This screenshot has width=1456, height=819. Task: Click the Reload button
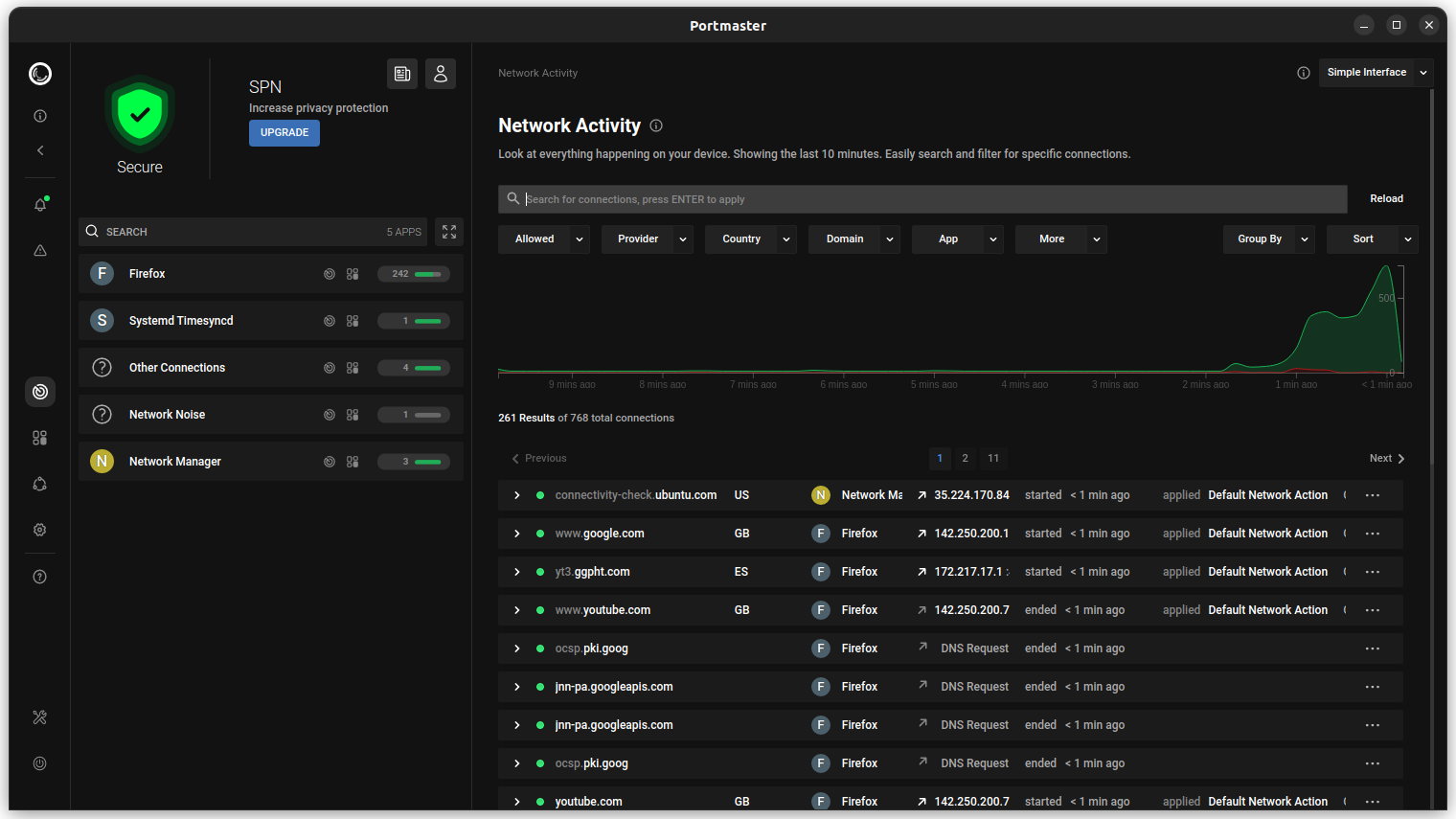pyautogui.click(x=1386, y=199)
